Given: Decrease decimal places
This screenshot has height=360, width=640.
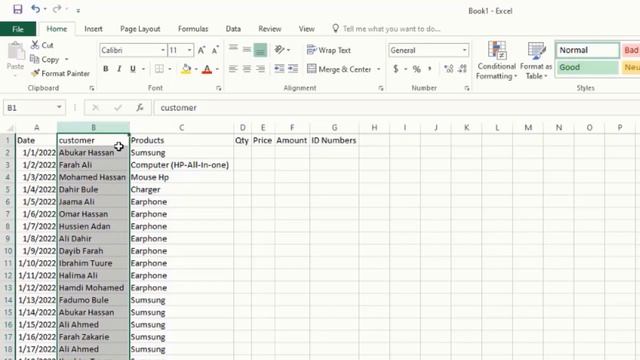Looking at the screenshot, I should click(462, 69).
